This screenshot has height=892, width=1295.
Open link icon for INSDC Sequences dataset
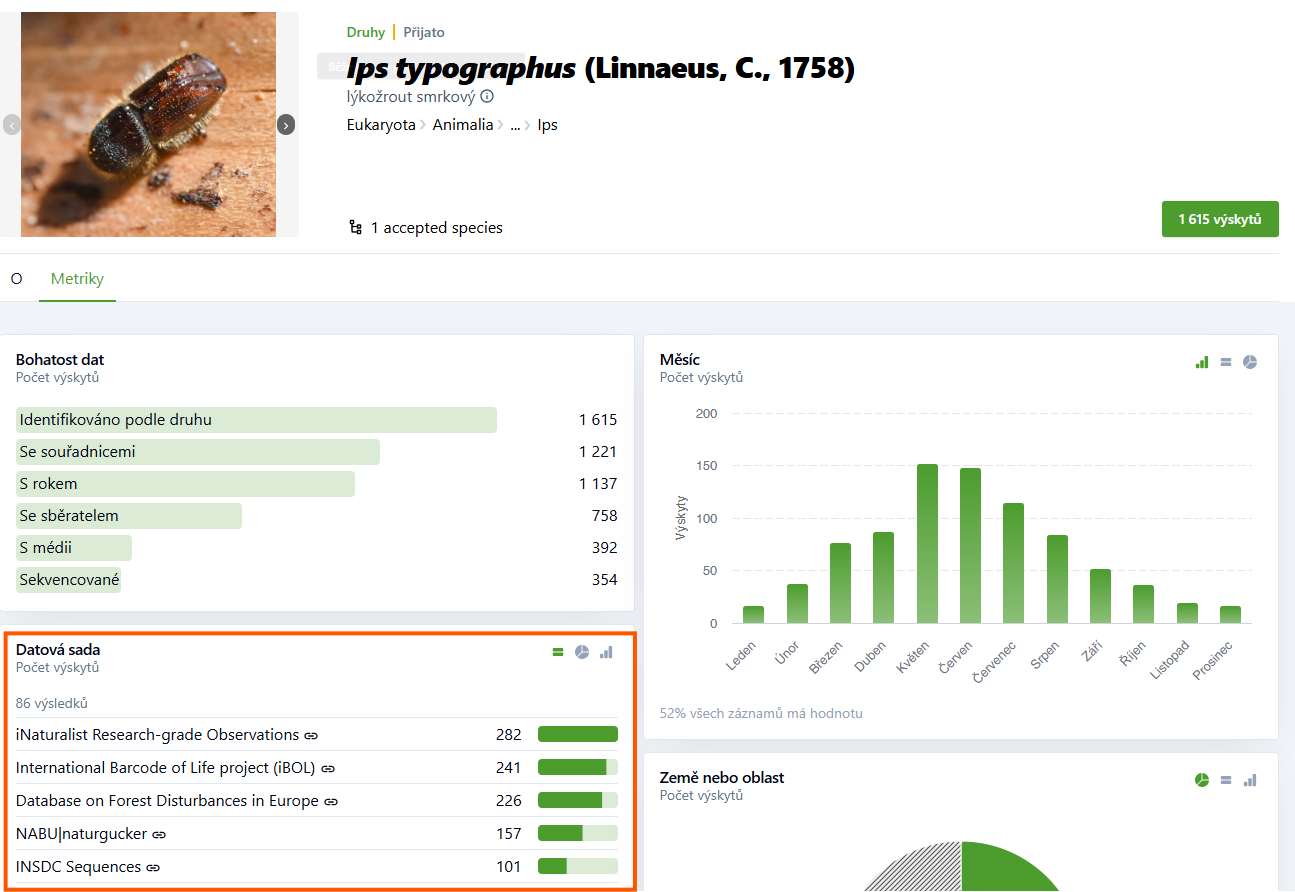point(153,867)
